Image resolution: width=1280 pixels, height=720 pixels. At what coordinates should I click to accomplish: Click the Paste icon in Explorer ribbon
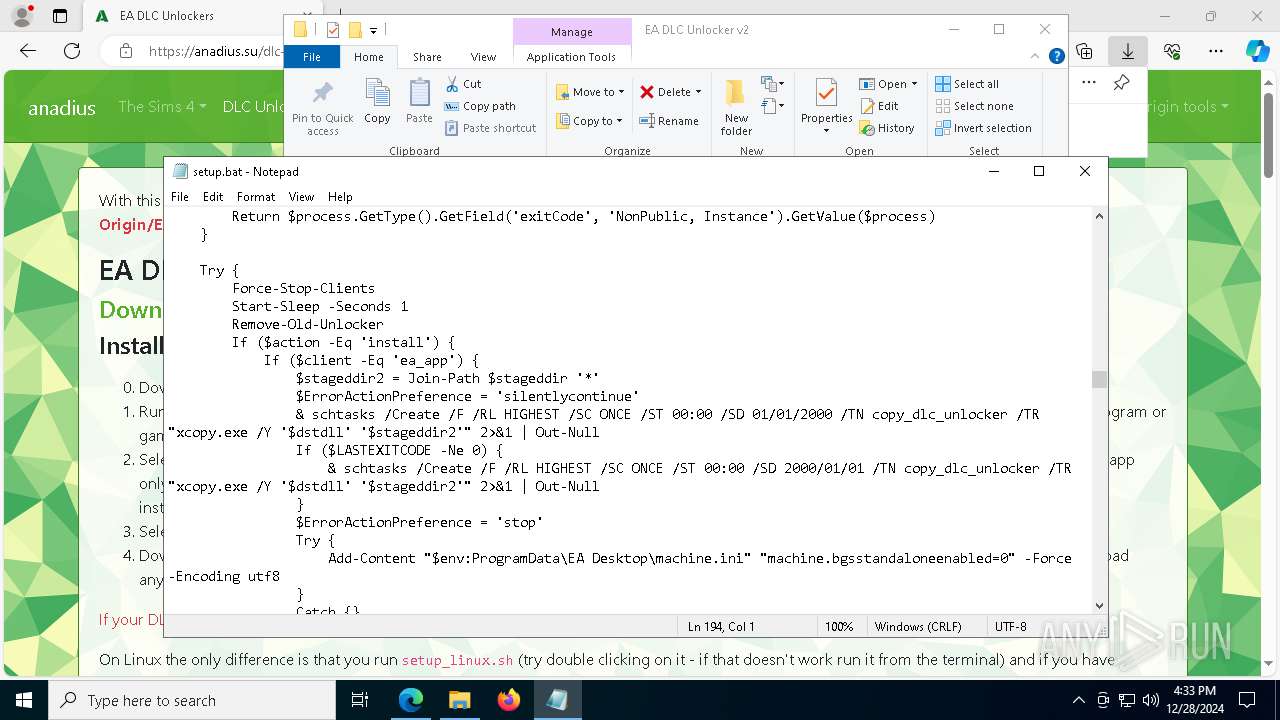point(419,101)
